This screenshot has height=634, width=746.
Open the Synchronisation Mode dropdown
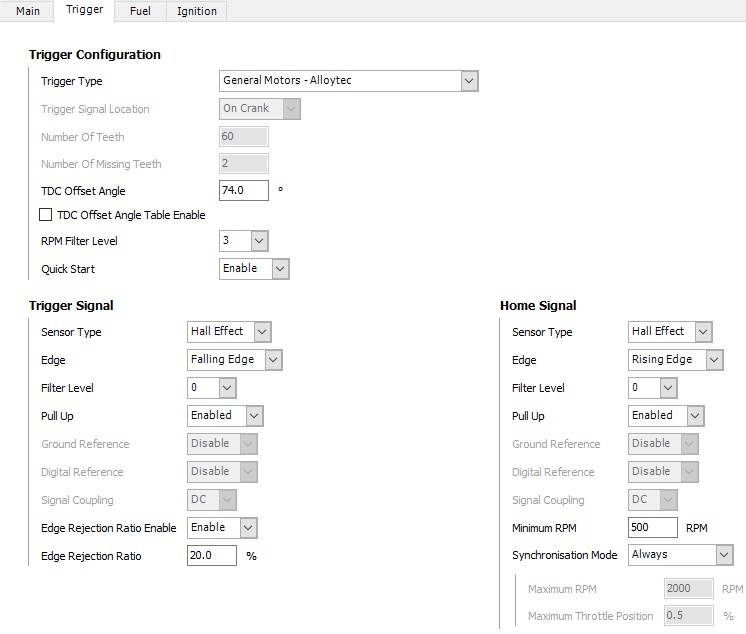pyautogui.click(x=681, y=555)
